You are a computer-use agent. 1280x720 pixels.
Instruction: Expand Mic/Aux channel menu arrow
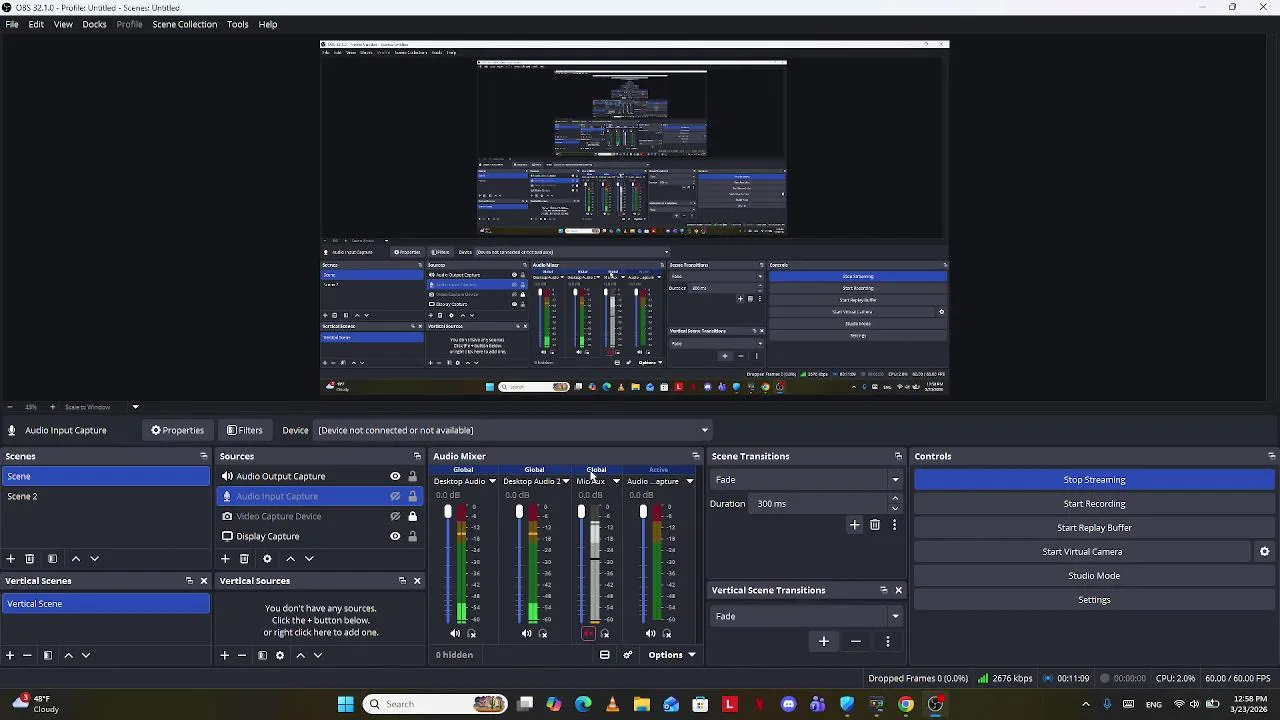pos(616,482)
